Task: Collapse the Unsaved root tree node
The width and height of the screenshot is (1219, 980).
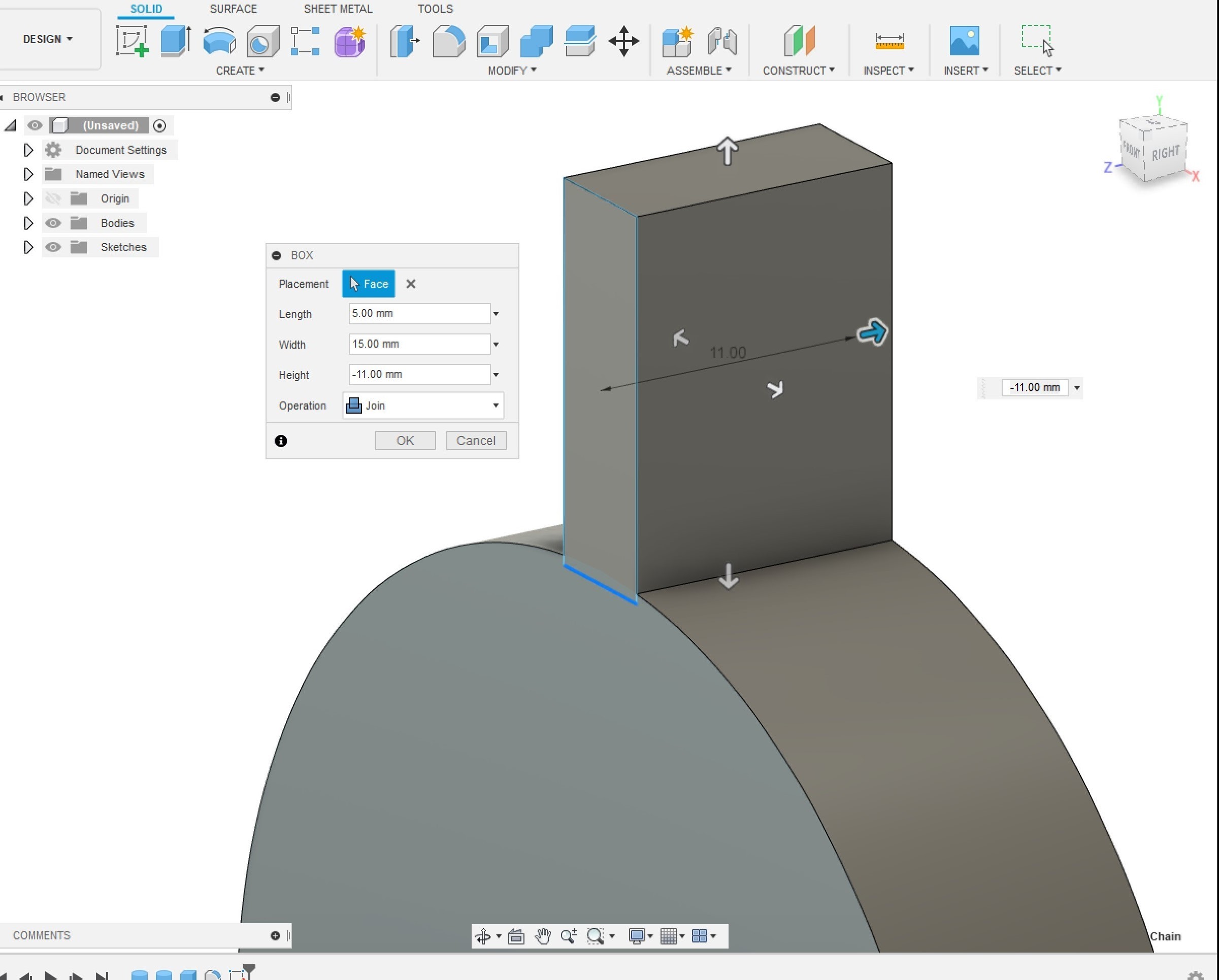Action: (10, 125)
